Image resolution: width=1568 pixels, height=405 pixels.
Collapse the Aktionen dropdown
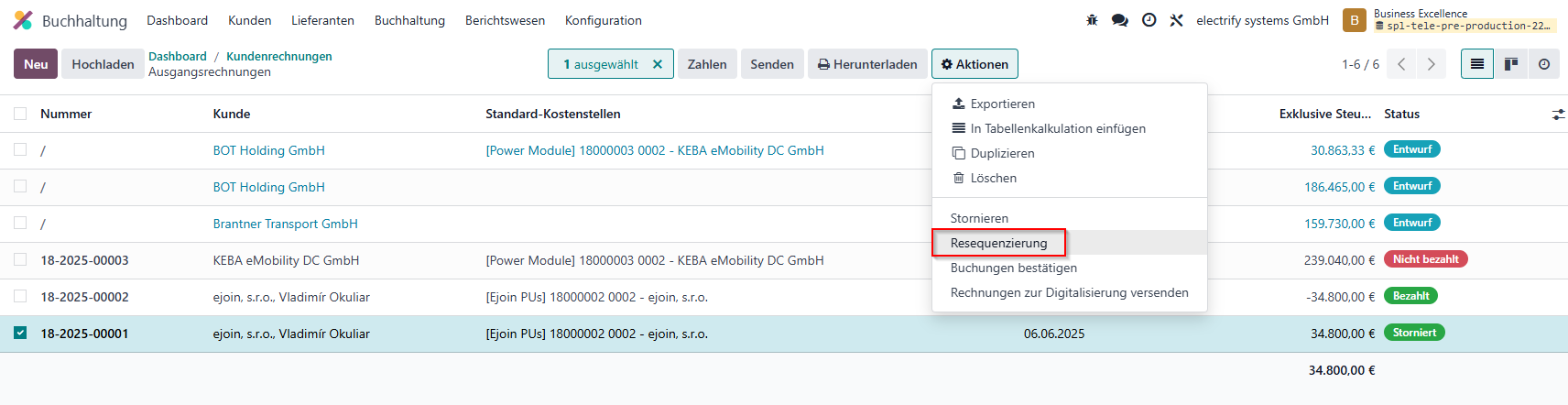[975, 64]
